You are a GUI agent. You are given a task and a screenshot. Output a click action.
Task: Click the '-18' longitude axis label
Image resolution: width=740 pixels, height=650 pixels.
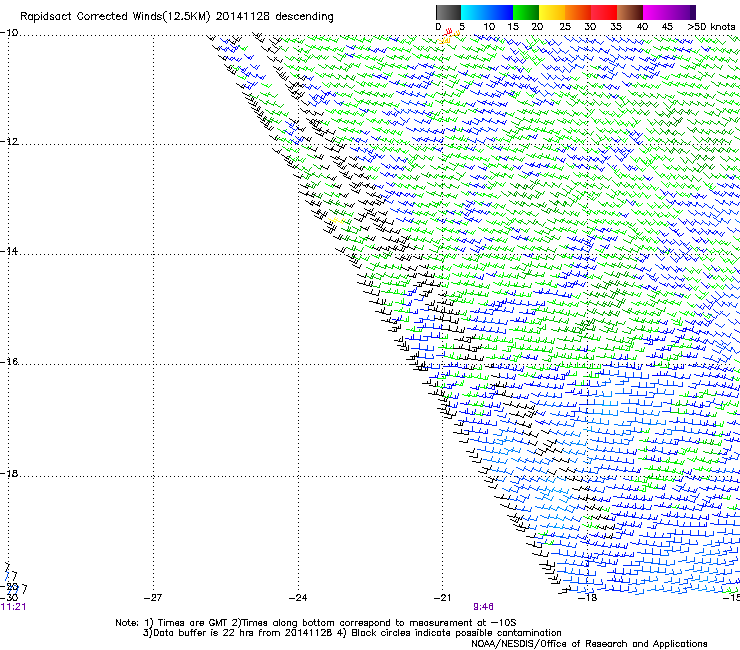[x=588, y=598]
